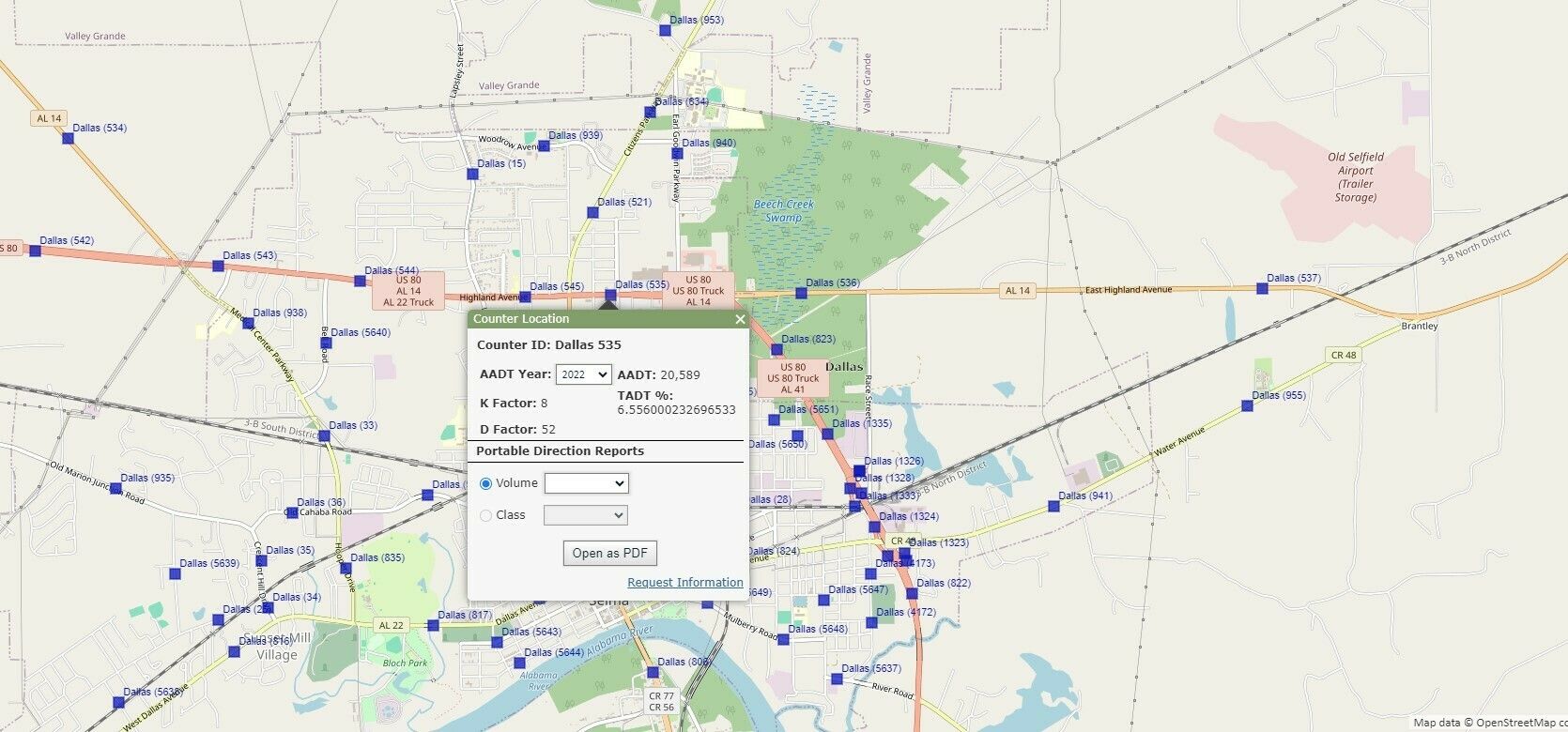Image resolution: width=1568 pixels, height=732 pixels.
Task: Select the Dallas (5639) counter marker
Action: [x=175, y=573]
